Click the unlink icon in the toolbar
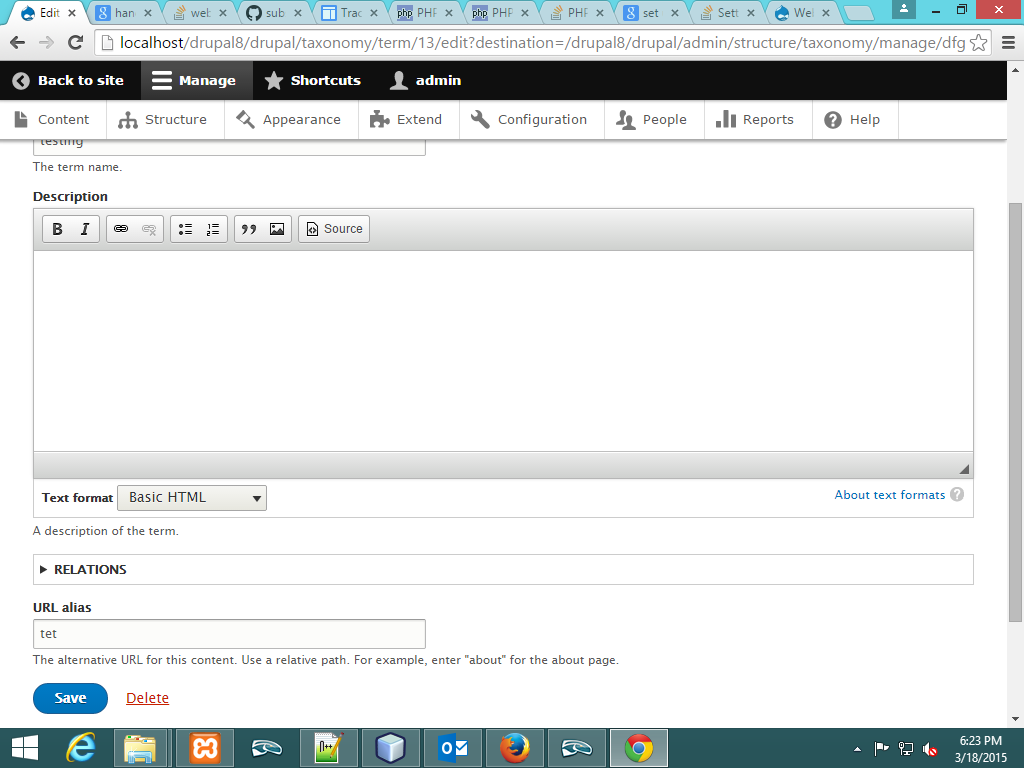 coord(148,228)
